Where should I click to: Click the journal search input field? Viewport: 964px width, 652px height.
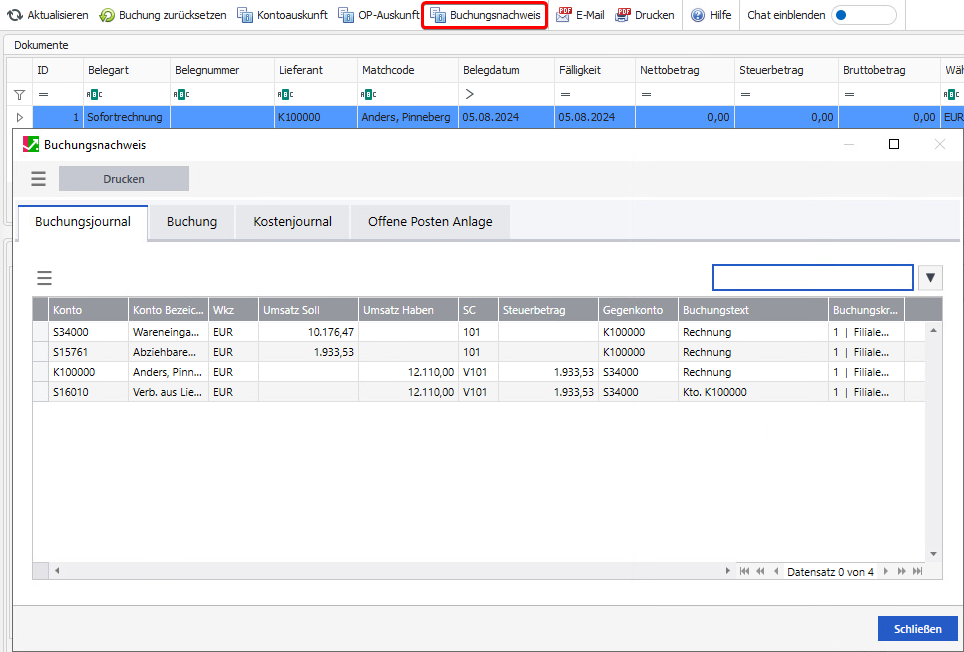pos(812,277)
